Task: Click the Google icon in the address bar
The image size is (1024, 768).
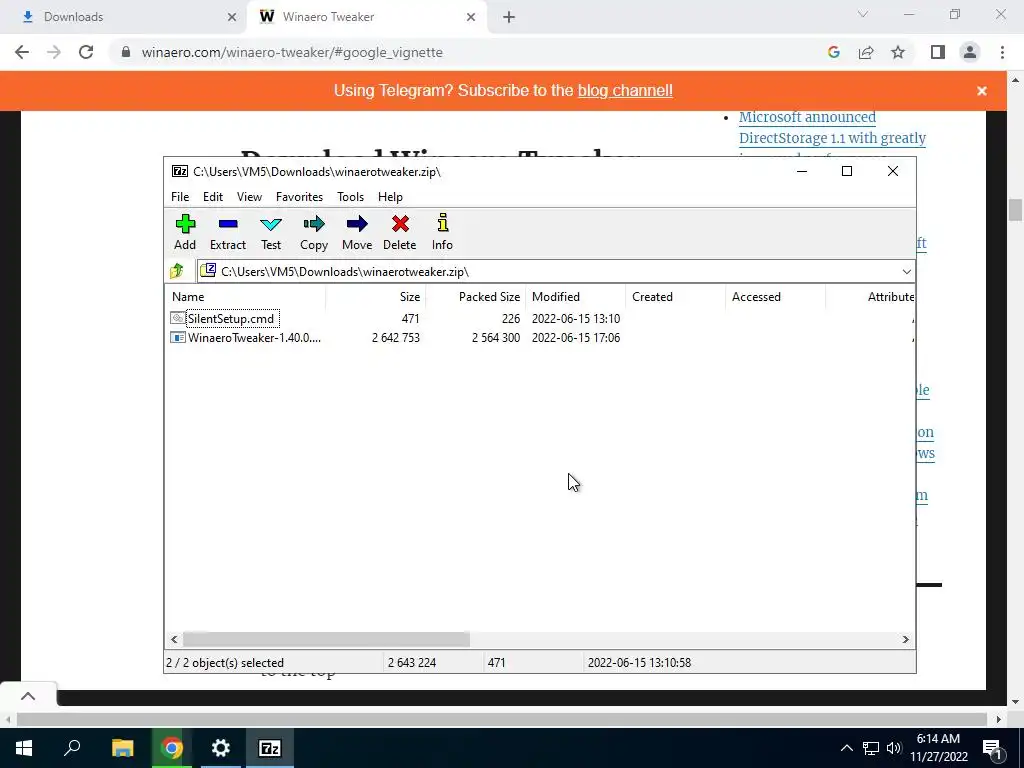Action: (x=834, y=52)
